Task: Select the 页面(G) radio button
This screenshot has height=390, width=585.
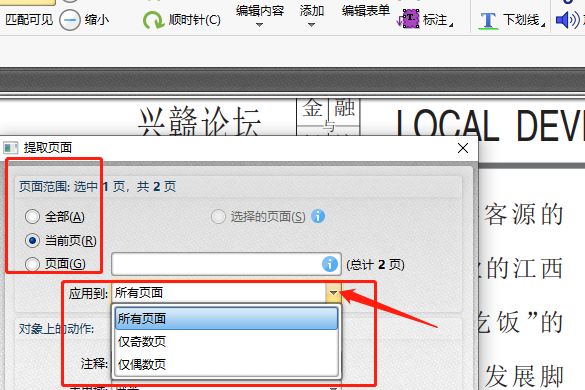Action: click(32, 264)
